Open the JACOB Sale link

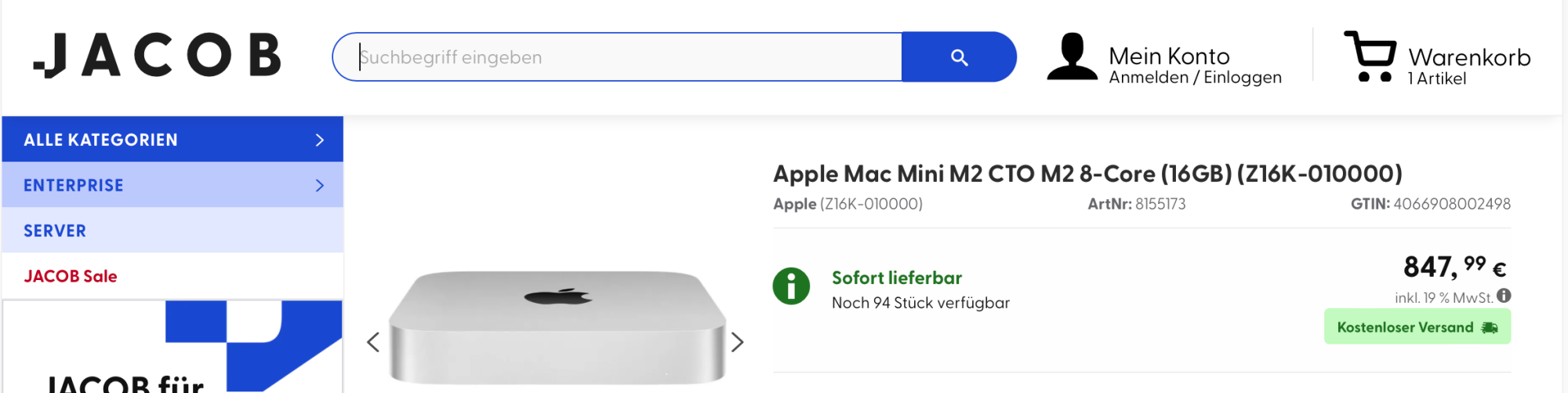[x=71, y=276]
